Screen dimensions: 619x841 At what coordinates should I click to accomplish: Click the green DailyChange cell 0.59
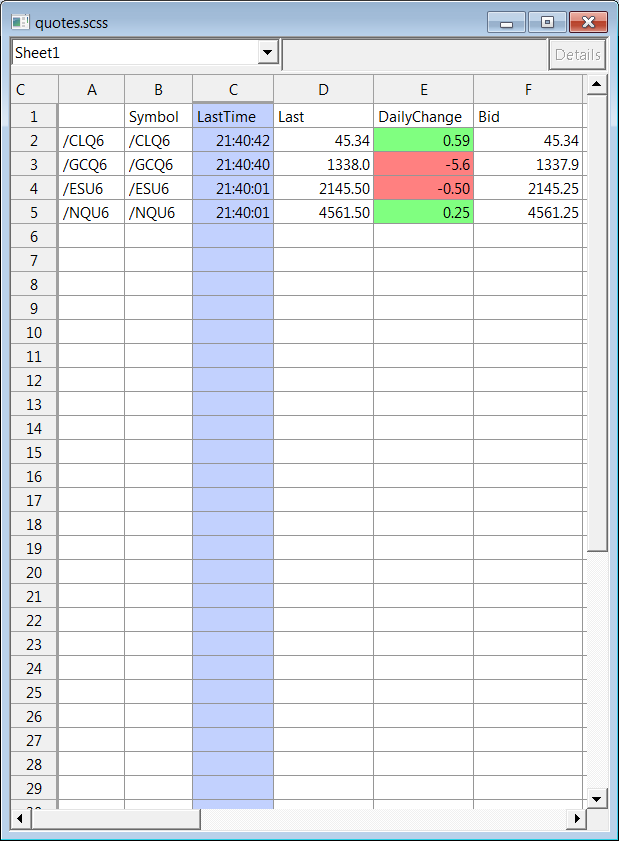(424, 140)
